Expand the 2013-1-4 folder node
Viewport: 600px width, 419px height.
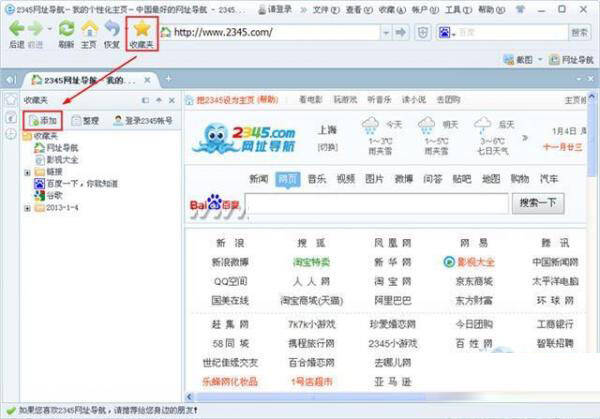pos(27,208)
